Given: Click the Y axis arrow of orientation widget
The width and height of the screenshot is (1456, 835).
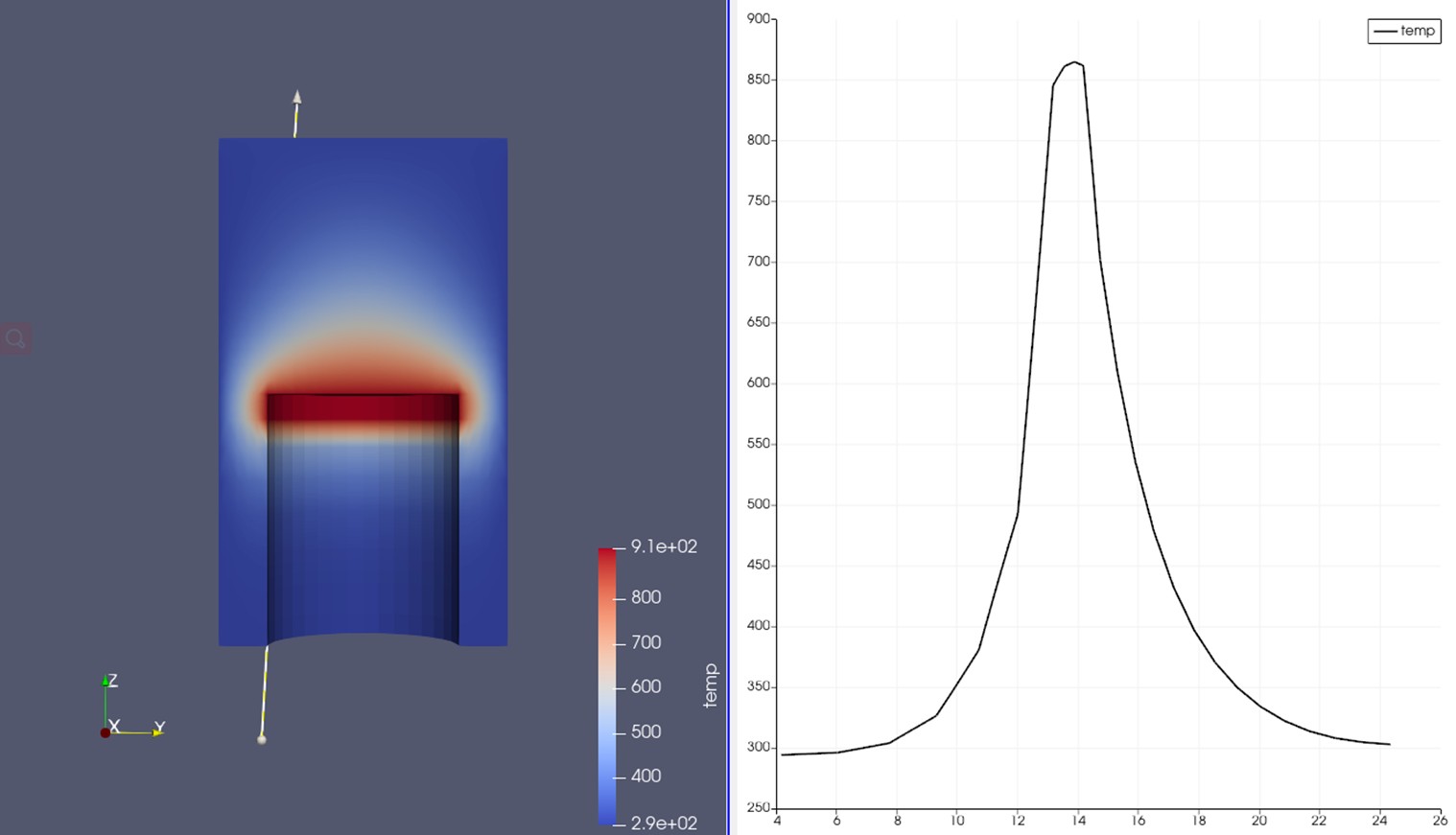Looking at the screenshot, I should click(156, 731).
